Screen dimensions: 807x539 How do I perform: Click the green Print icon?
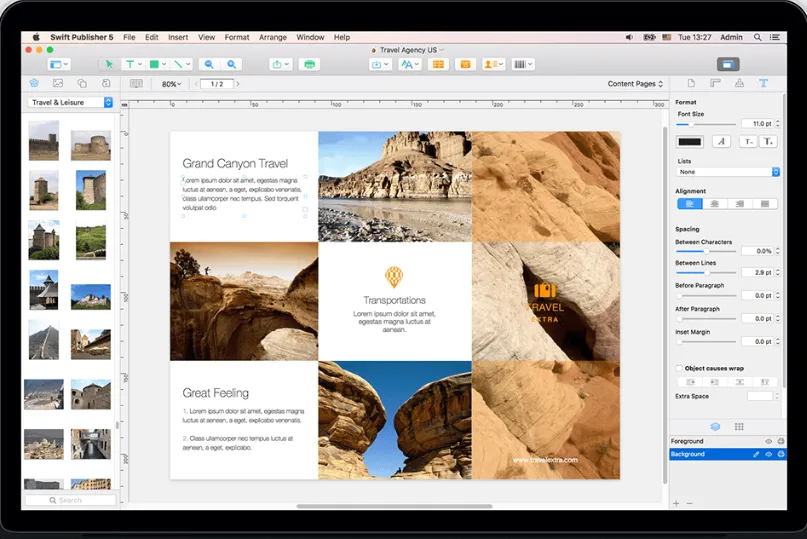coord(309,64)
